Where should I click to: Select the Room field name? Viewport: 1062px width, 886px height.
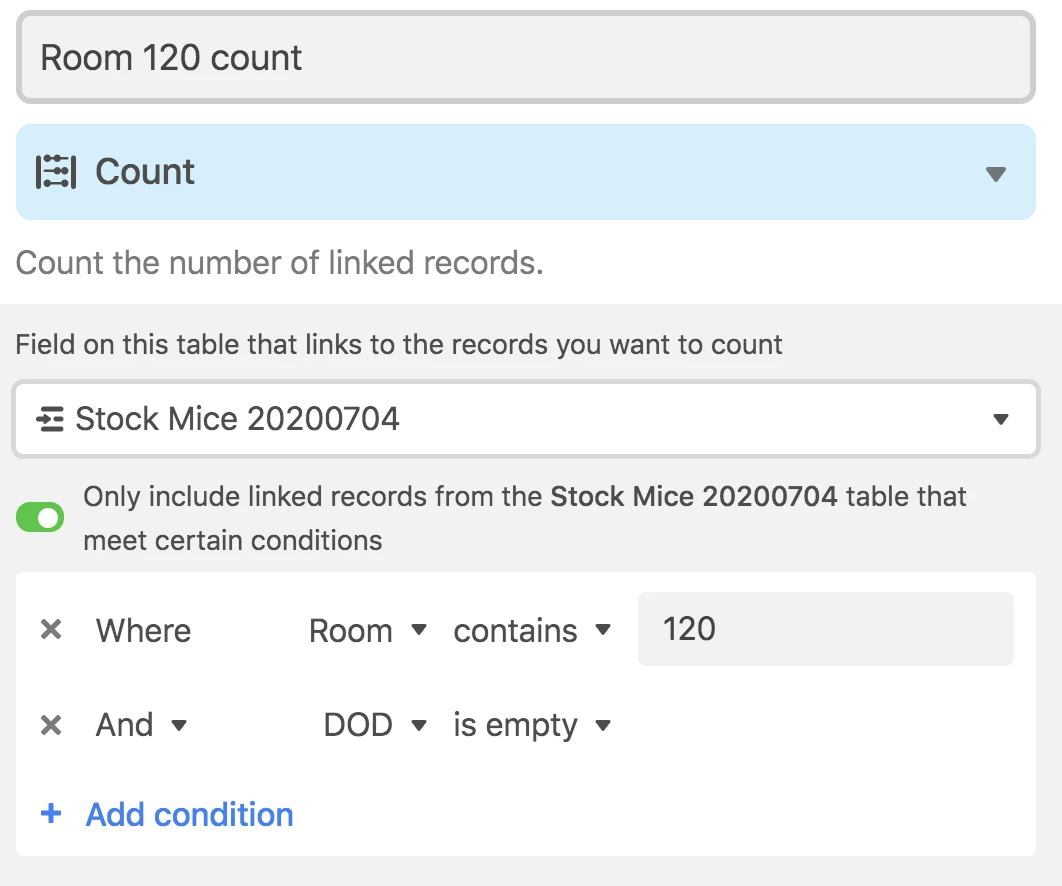[x=351, y=630]
